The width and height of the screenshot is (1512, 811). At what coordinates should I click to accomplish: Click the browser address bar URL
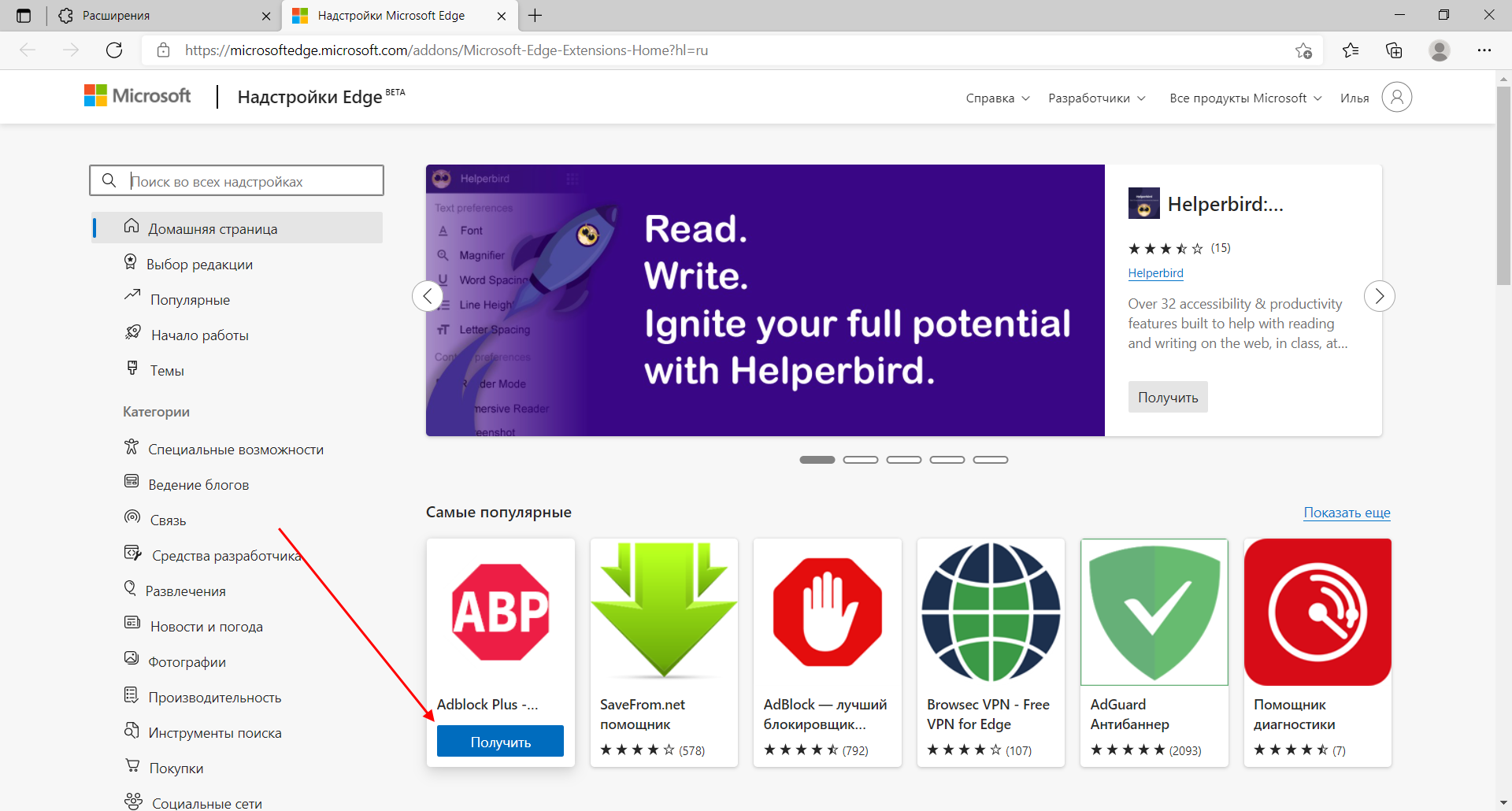pos(447,50)
